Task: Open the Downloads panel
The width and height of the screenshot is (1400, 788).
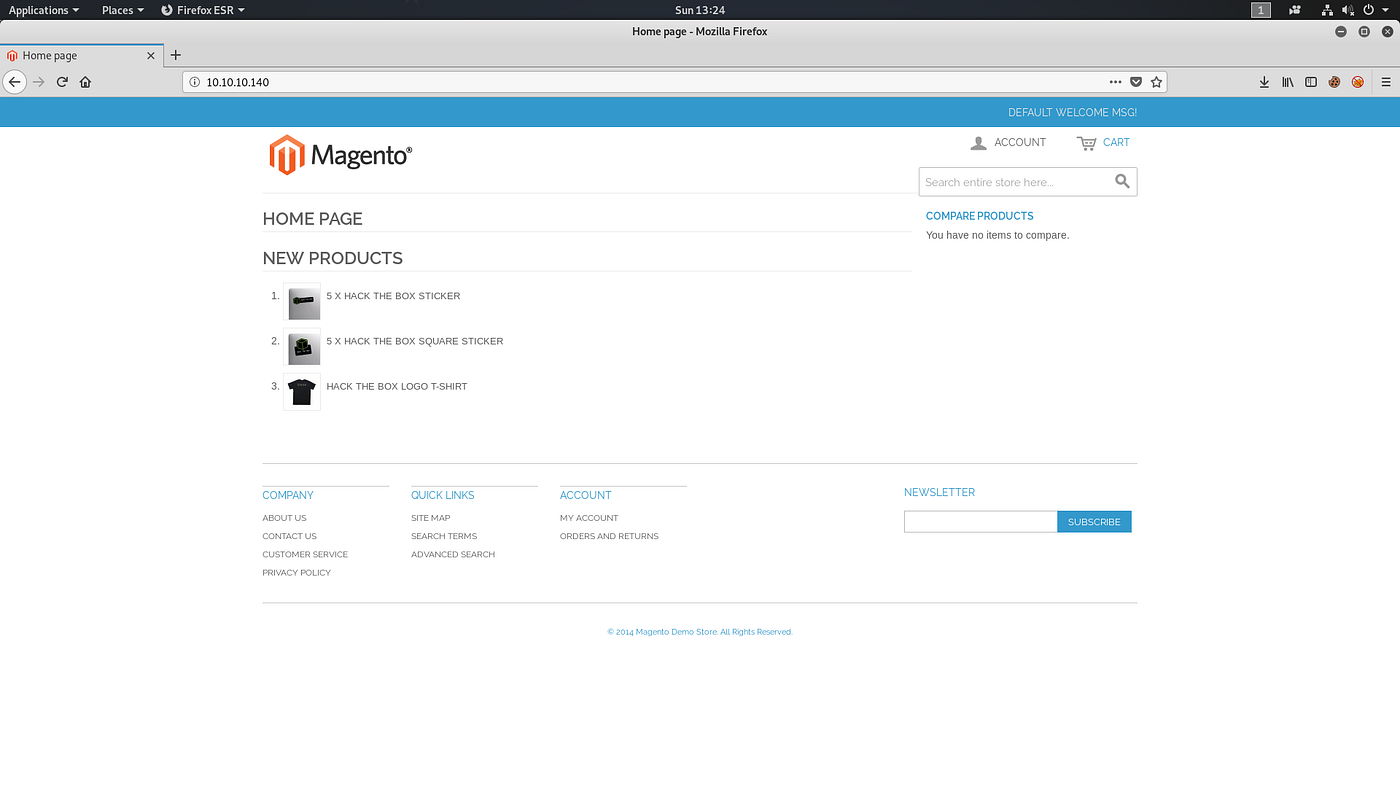Action: click(x=1264, y=82)
